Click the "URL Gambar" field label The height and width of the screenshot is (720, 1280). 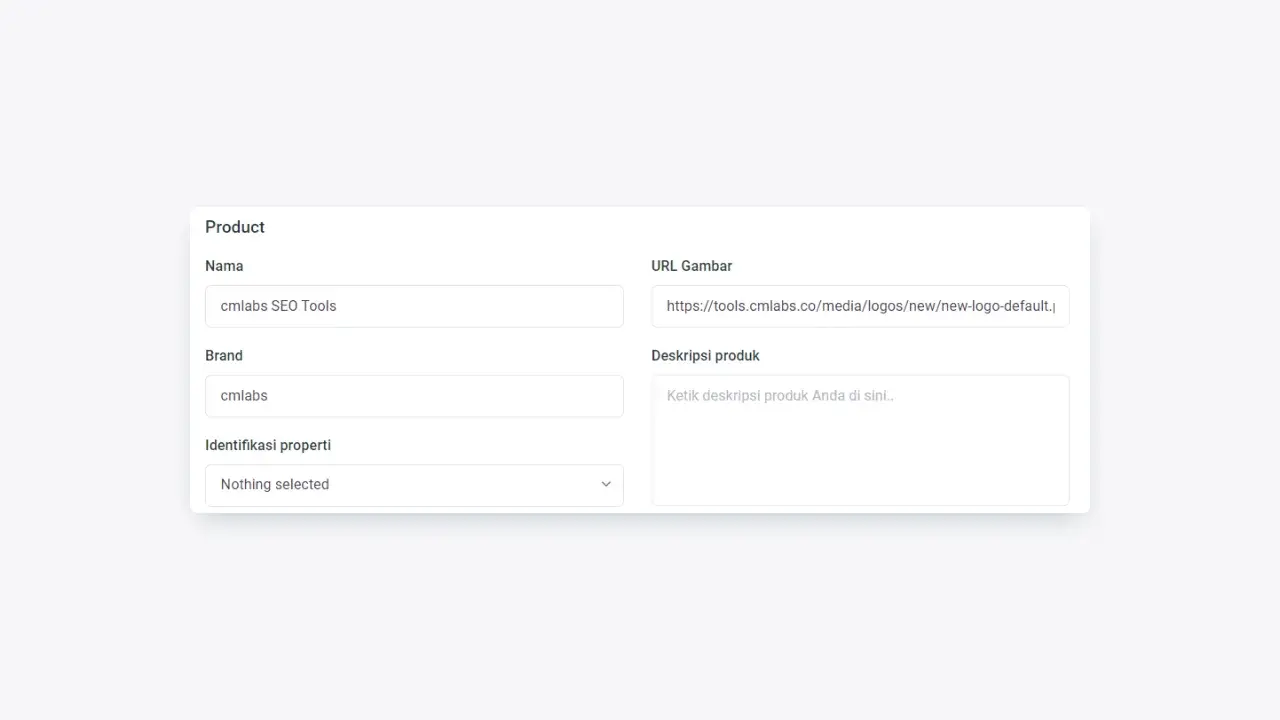[x=692, y=266]
